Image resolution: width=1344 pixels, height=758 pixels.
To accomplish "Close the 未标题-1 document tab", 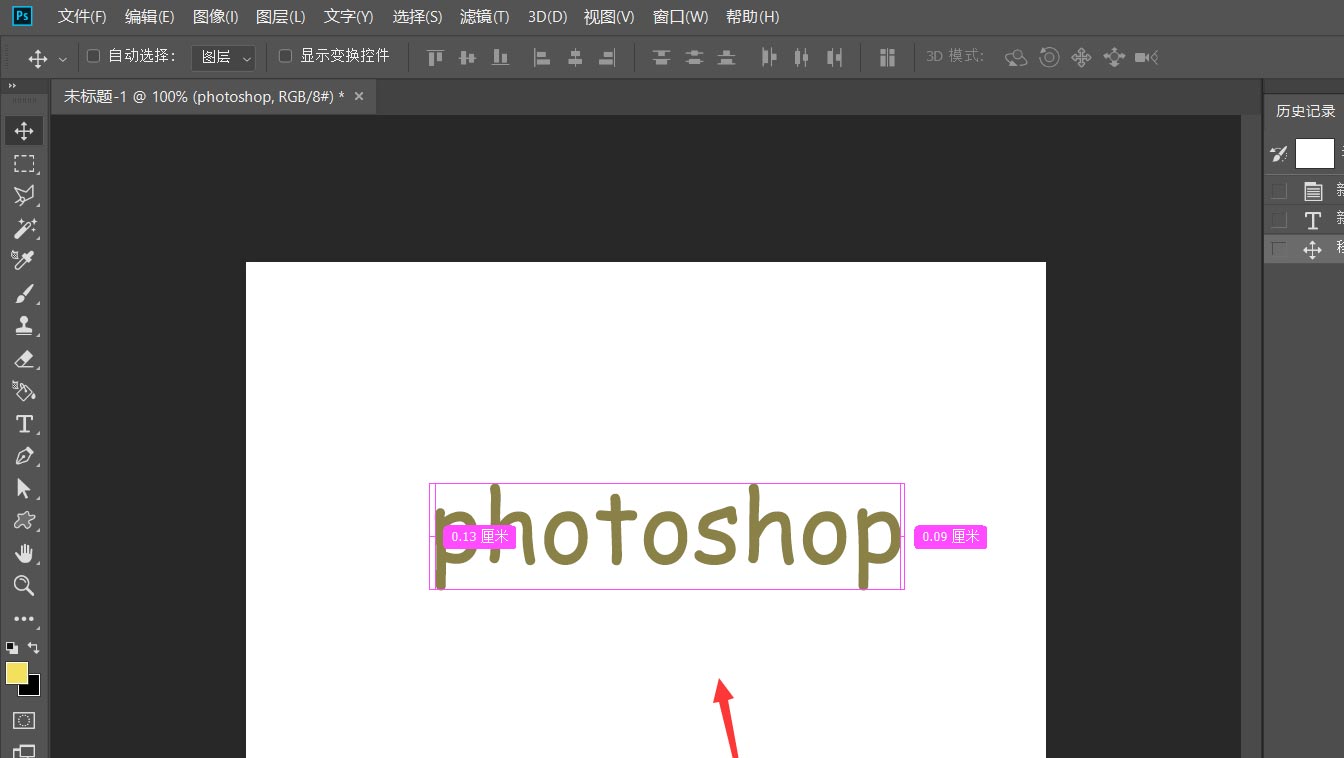I will [x=359, y=96].
